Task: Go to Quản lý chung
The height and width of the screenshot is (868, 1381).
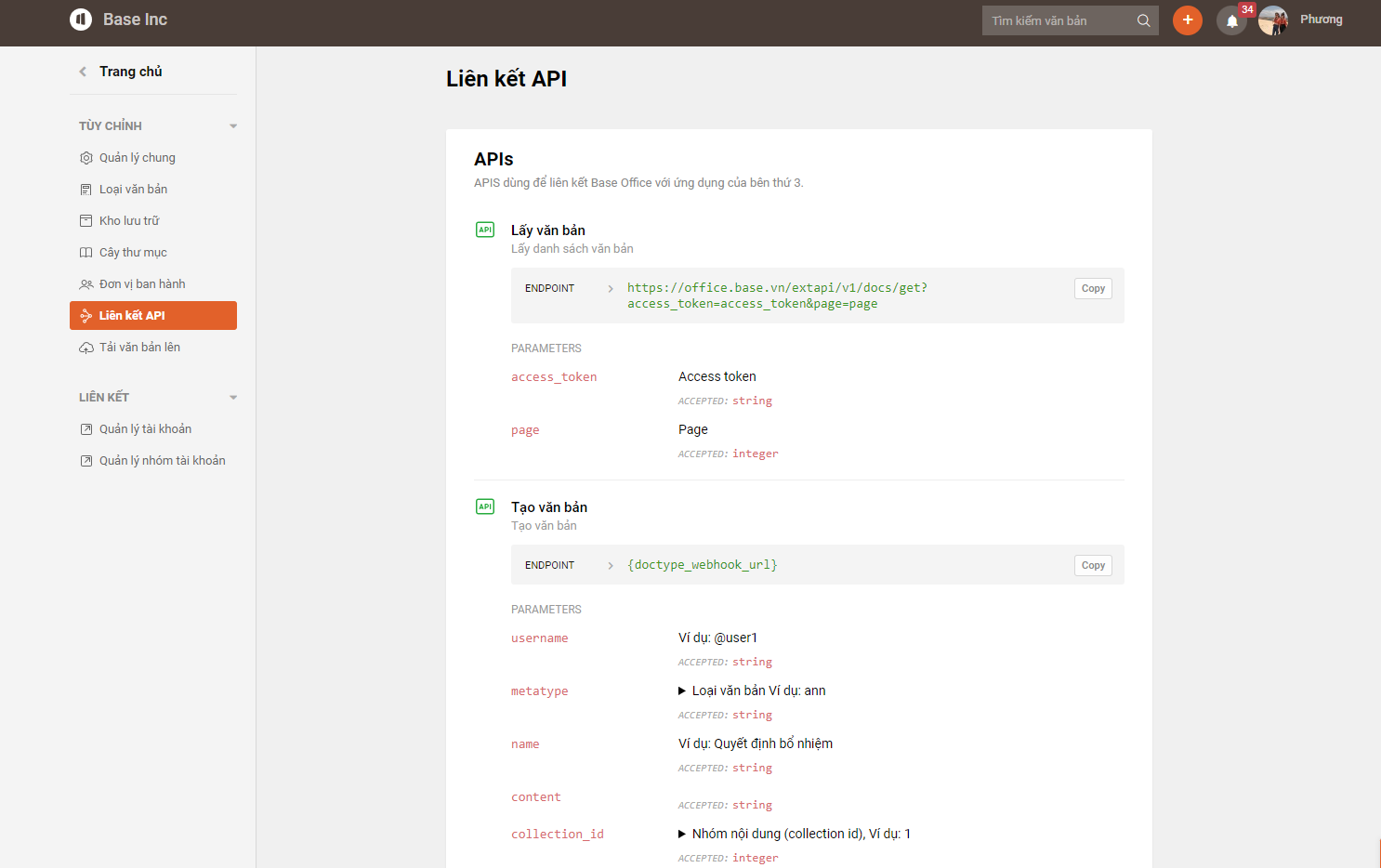Action: 153,158
